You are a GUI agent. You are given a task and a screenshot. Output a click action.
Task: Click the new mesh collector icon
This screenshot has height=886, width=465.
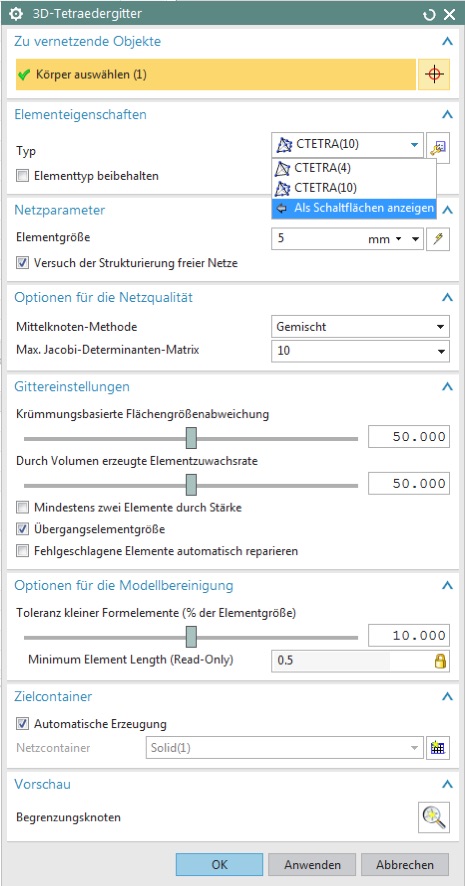click(438, 748)
